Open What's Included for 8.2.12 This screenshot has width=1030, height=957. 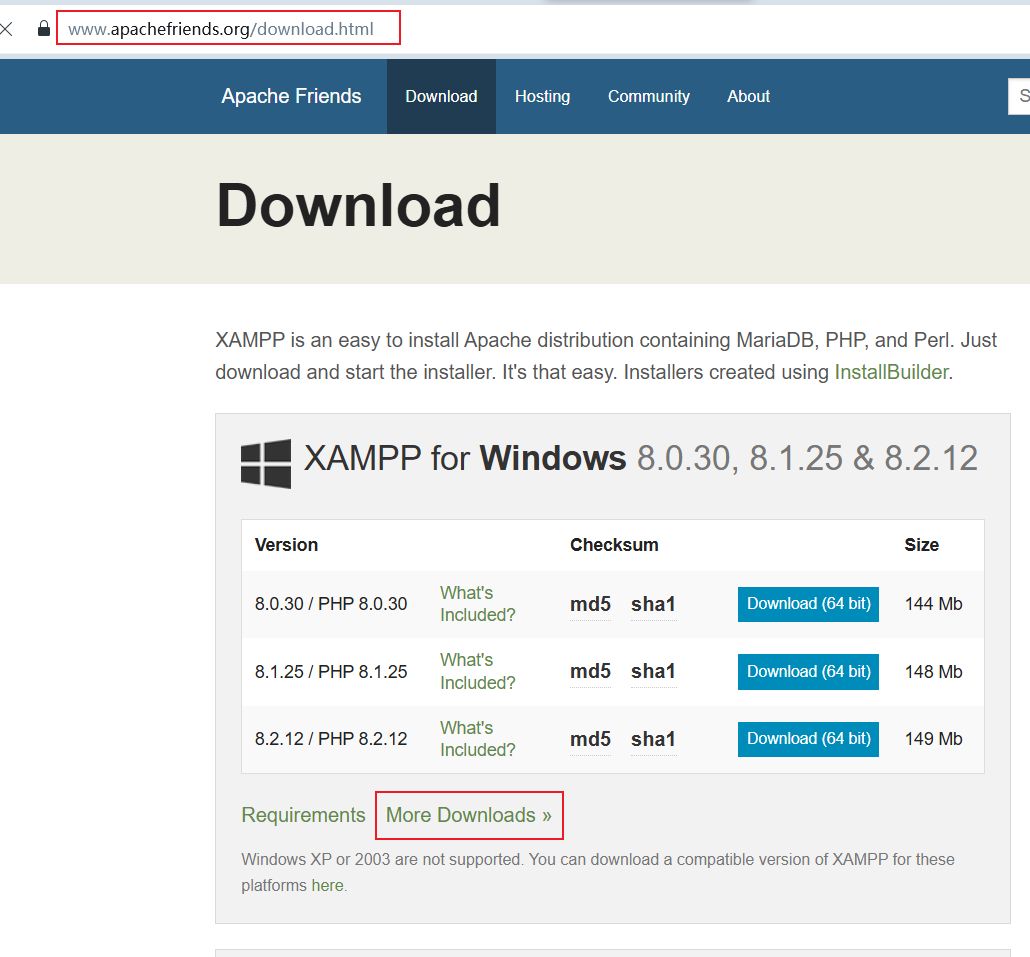(477, 739)
